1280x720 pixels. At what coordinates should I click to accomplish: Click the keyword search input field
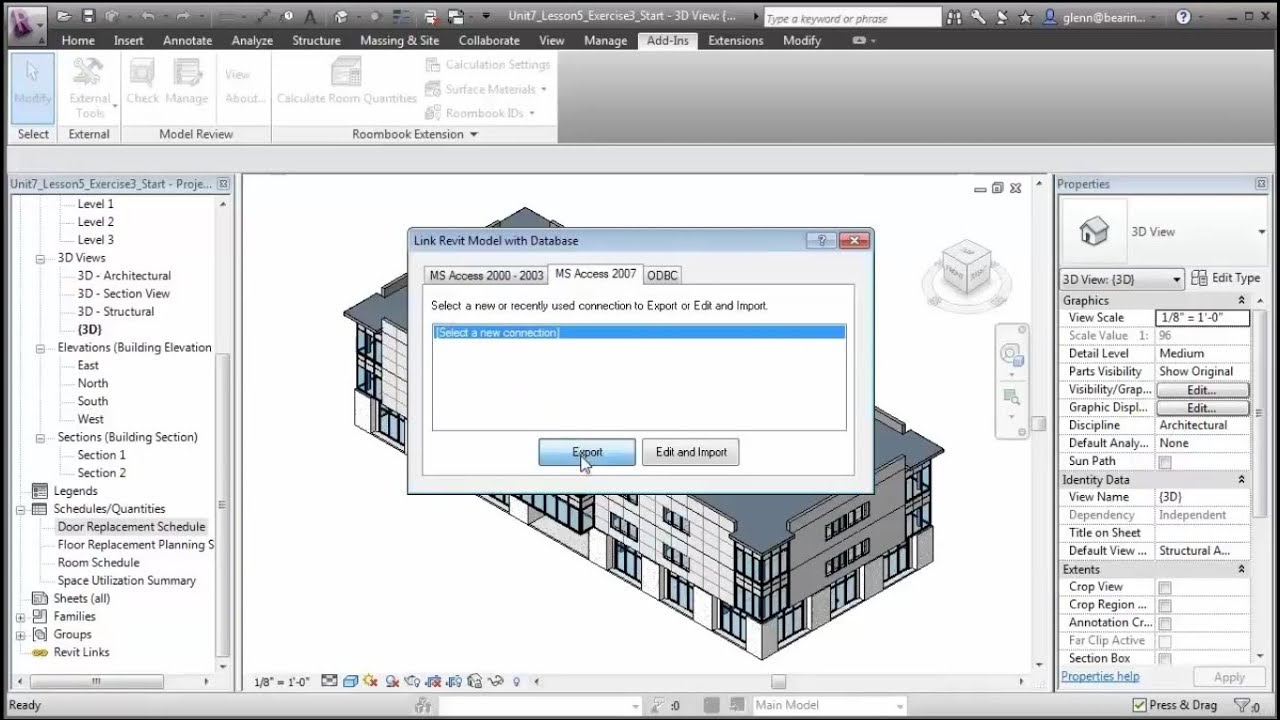(x=852, y=18)
